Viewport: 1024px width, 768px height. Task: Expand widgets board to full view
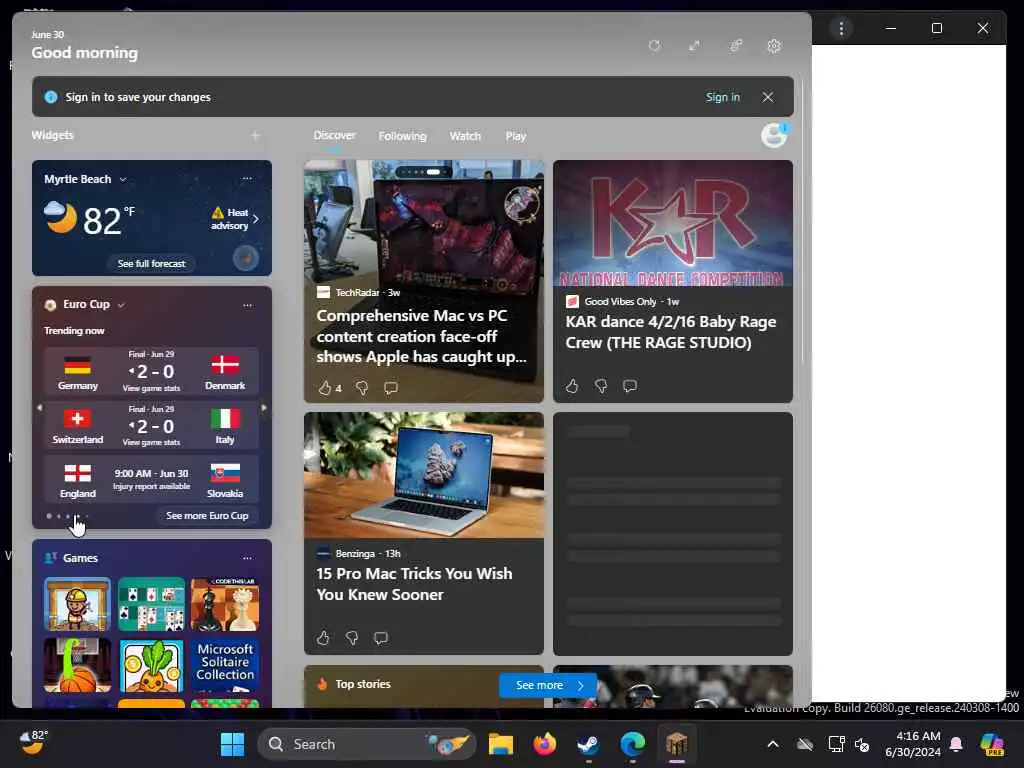(x=694, y=46)
